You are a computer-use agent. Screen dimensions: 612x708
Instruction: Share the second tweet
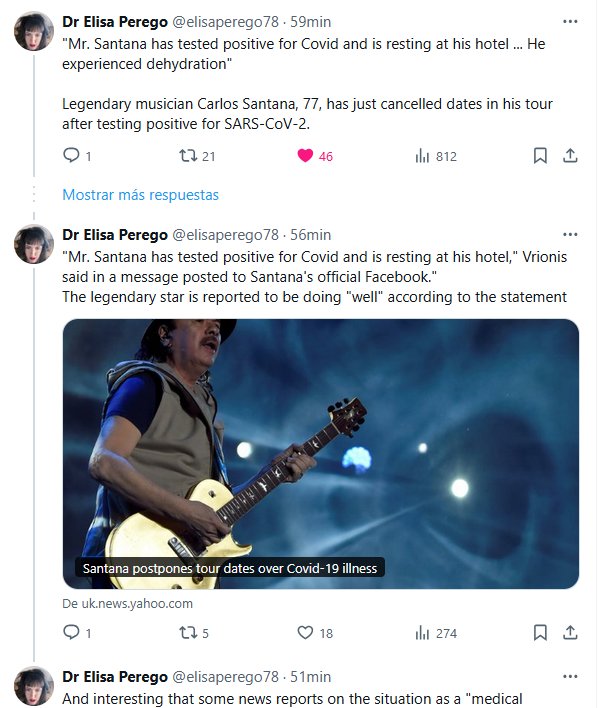pyautogui.click(x=570, y=632)
